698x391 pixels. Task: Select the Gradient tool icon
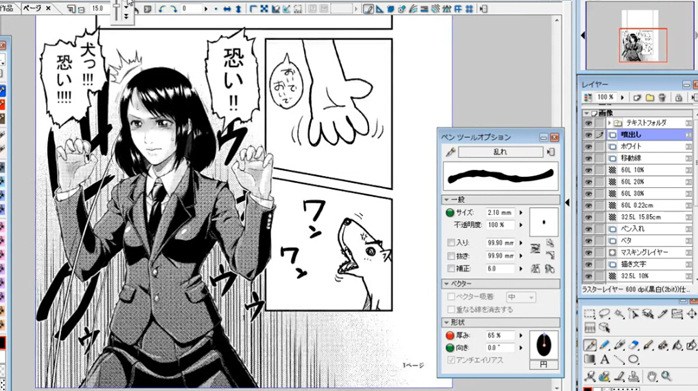click(x=590, y=359)
